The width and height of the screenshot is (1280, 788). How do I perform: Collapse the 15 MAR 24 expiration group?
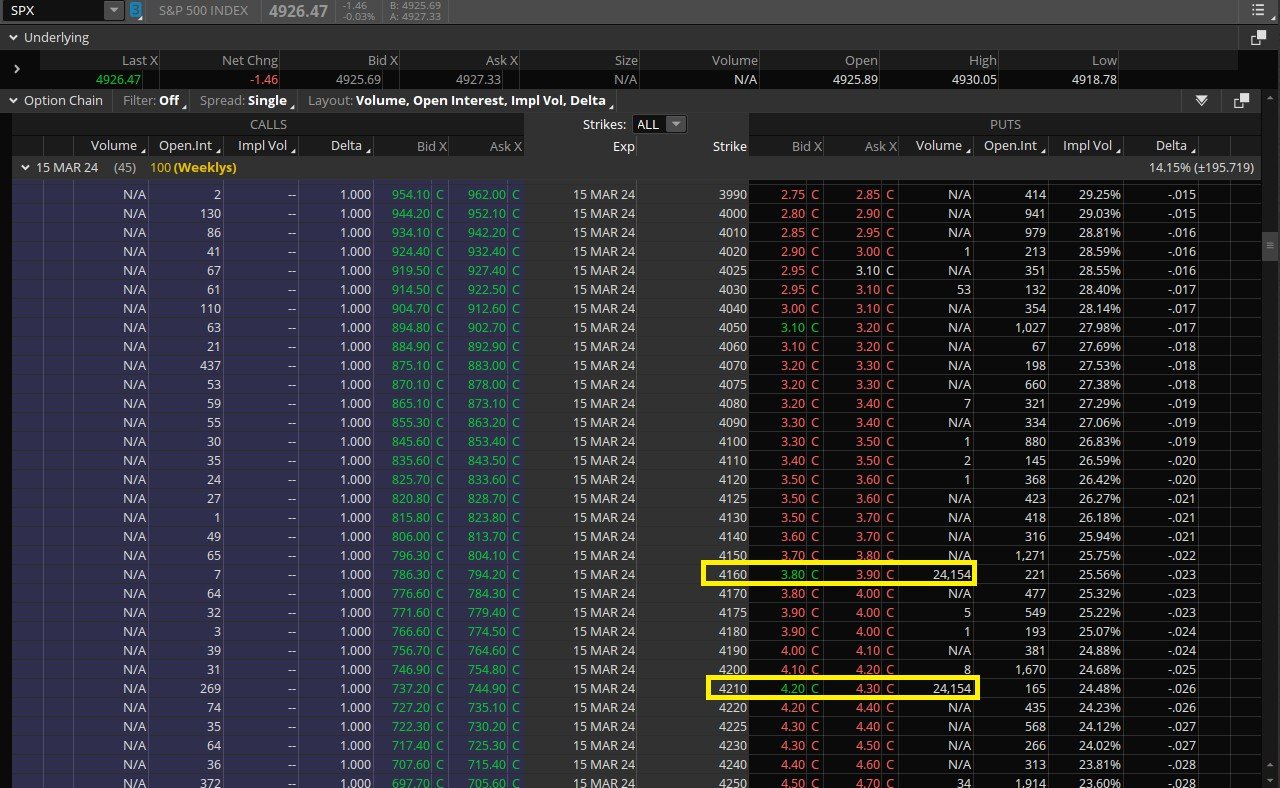[25, 168]
